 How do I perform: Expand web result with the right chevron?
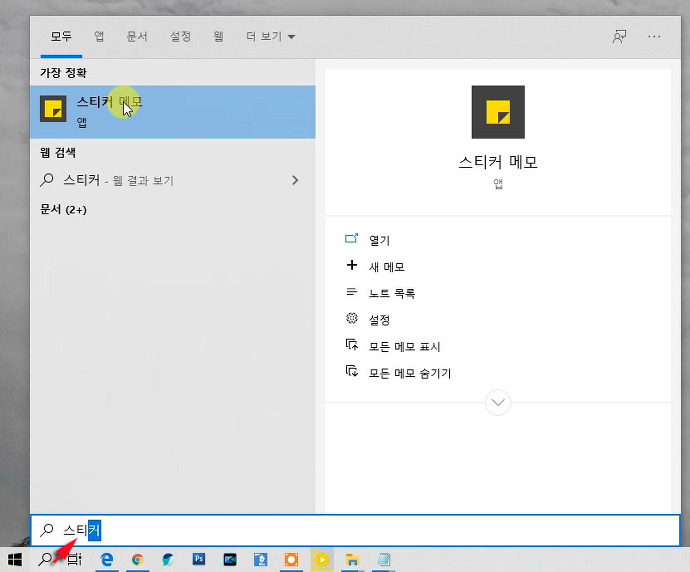coord(295,180)
